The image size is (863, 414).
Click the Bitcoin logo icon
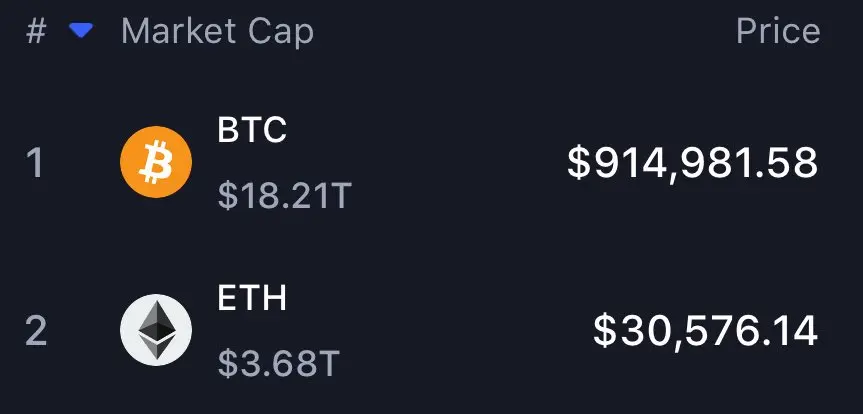(156, 161)
